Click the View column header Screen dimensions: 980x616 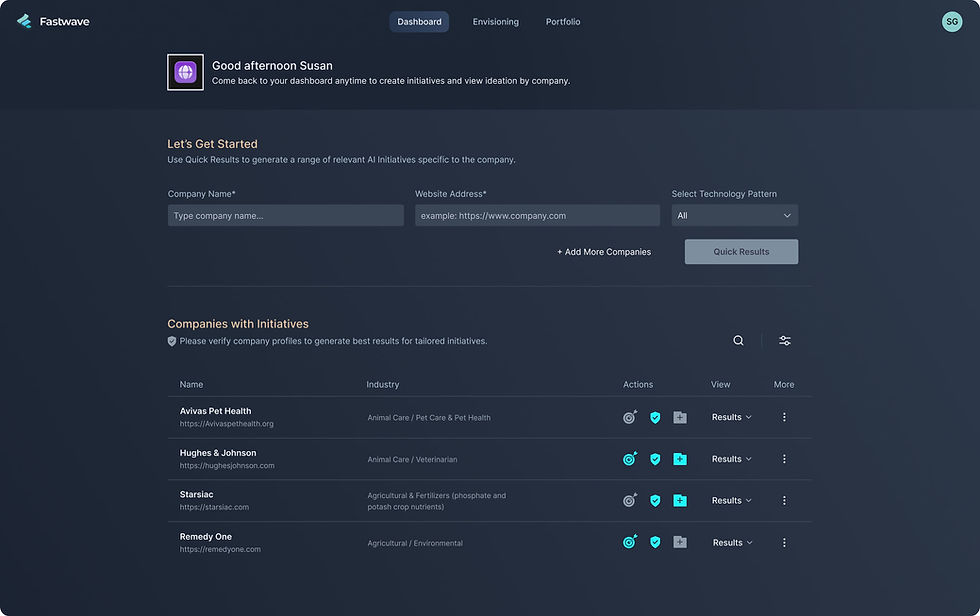pyautogui.click(x=721, y=384)
